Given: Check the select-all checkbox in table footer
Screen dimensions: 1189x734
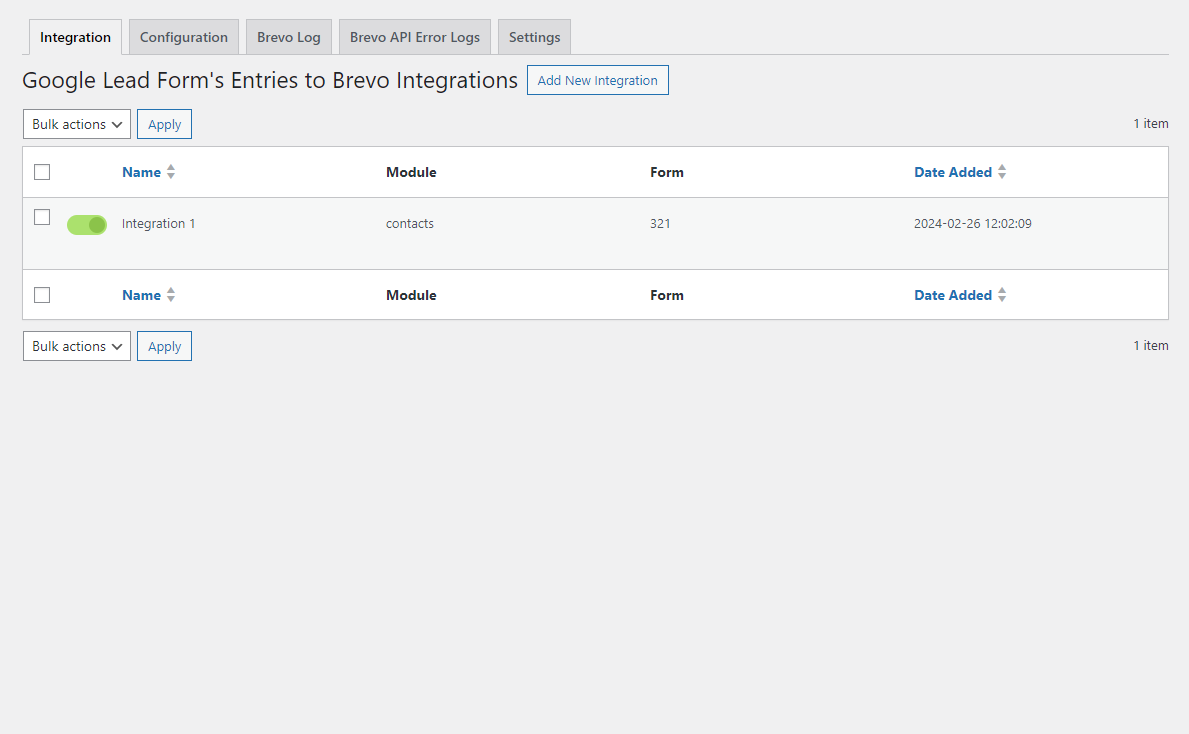Looking at the screenshot, I should click(x=42, y=295).
